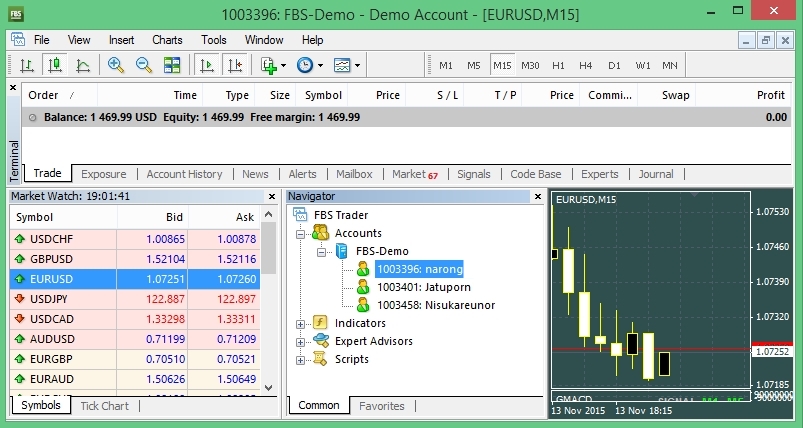The image size is (803, 428).
Task: Toggle chart auto scroll icon
Action: (x=206, y=65)
